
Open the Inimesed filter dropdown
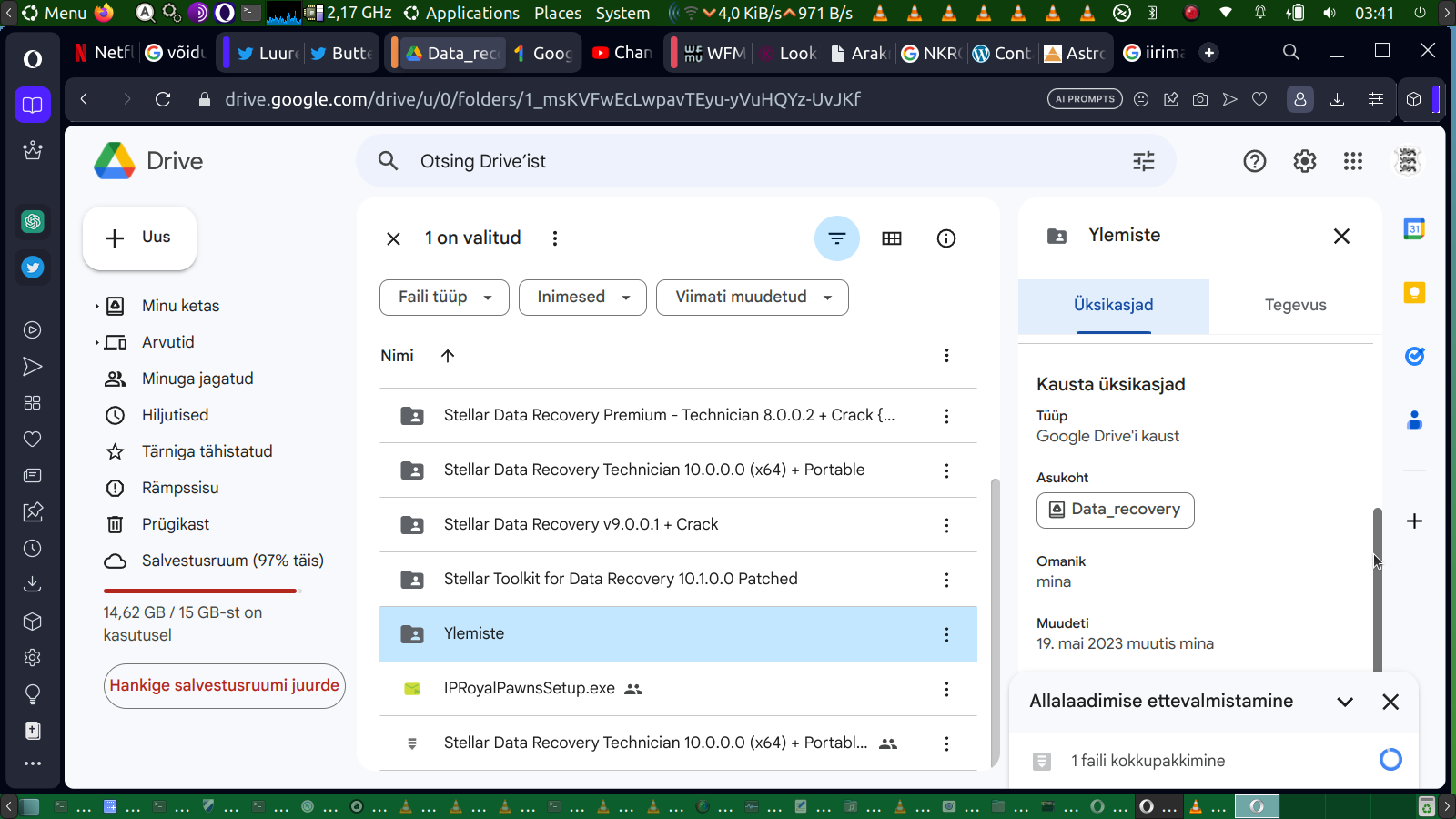(x=582, y=298)
